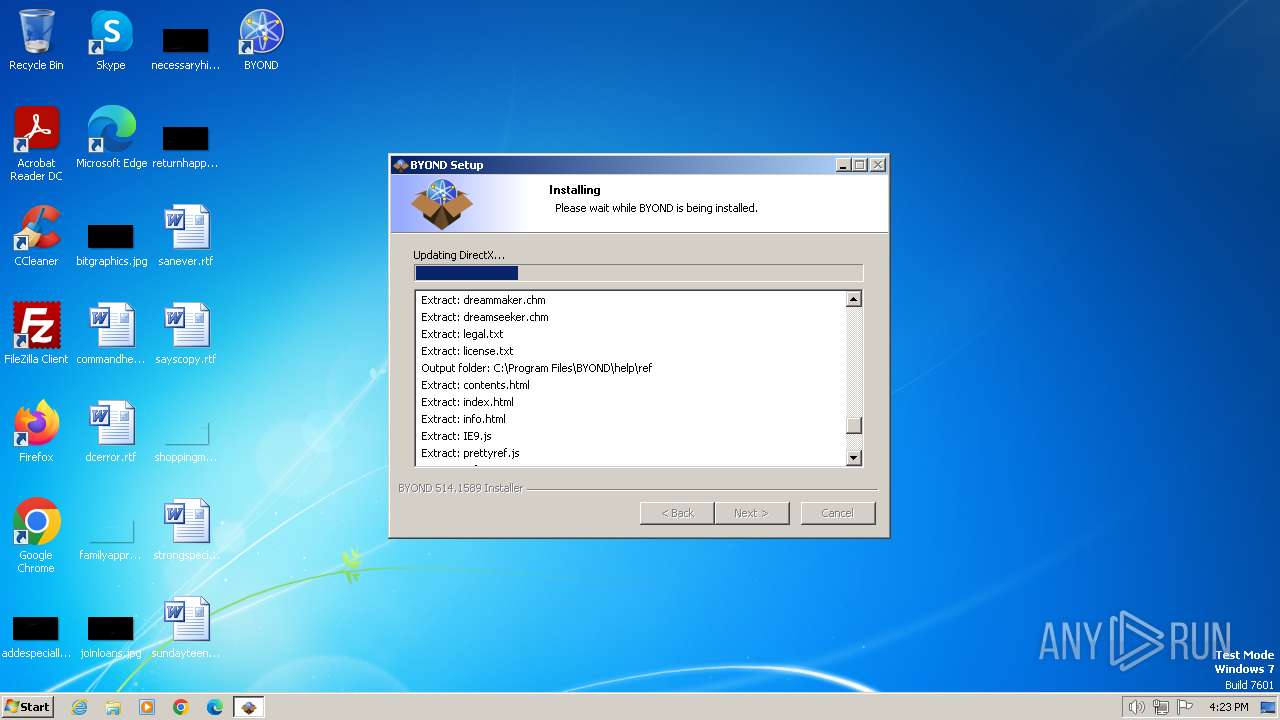Minimize the BYOND Setup window
The height and width of the screenshot is (720, 1280).
pos(842,165)
